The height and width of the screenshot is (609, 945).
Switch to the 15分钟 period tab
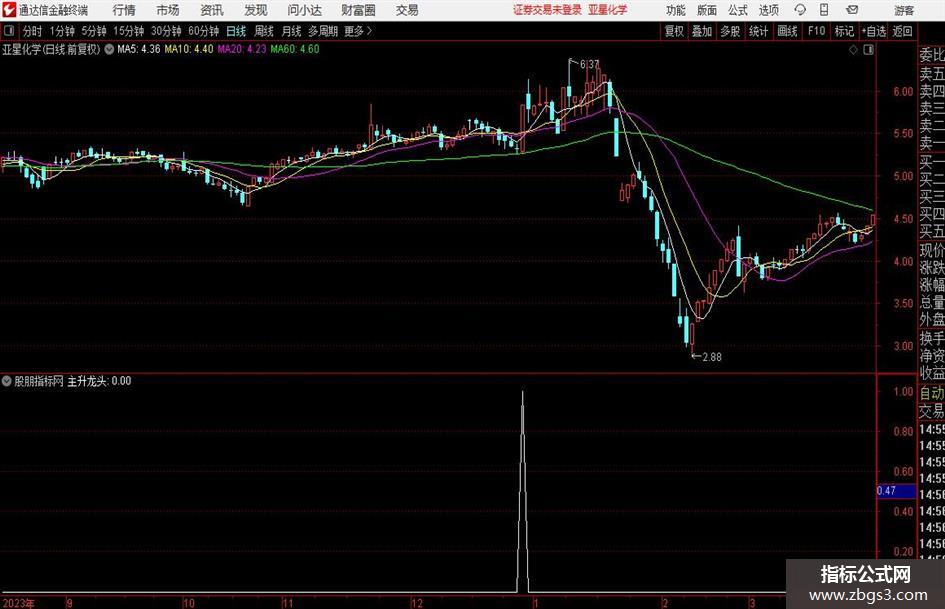pyautogui.click(x=128, y=31)
